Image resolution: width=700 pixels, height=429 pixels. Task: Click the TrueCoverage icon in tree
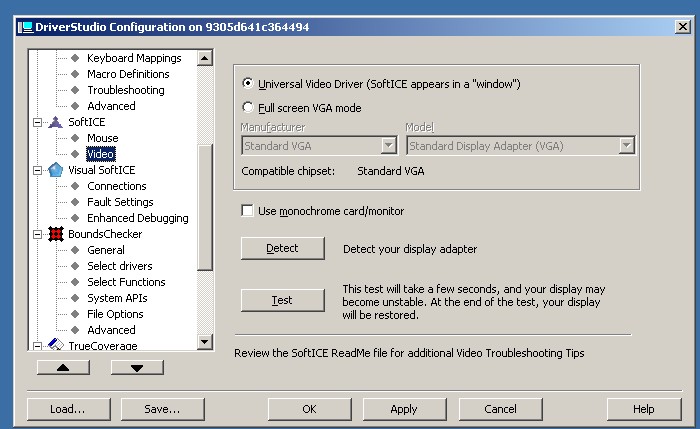coord(55,345)
